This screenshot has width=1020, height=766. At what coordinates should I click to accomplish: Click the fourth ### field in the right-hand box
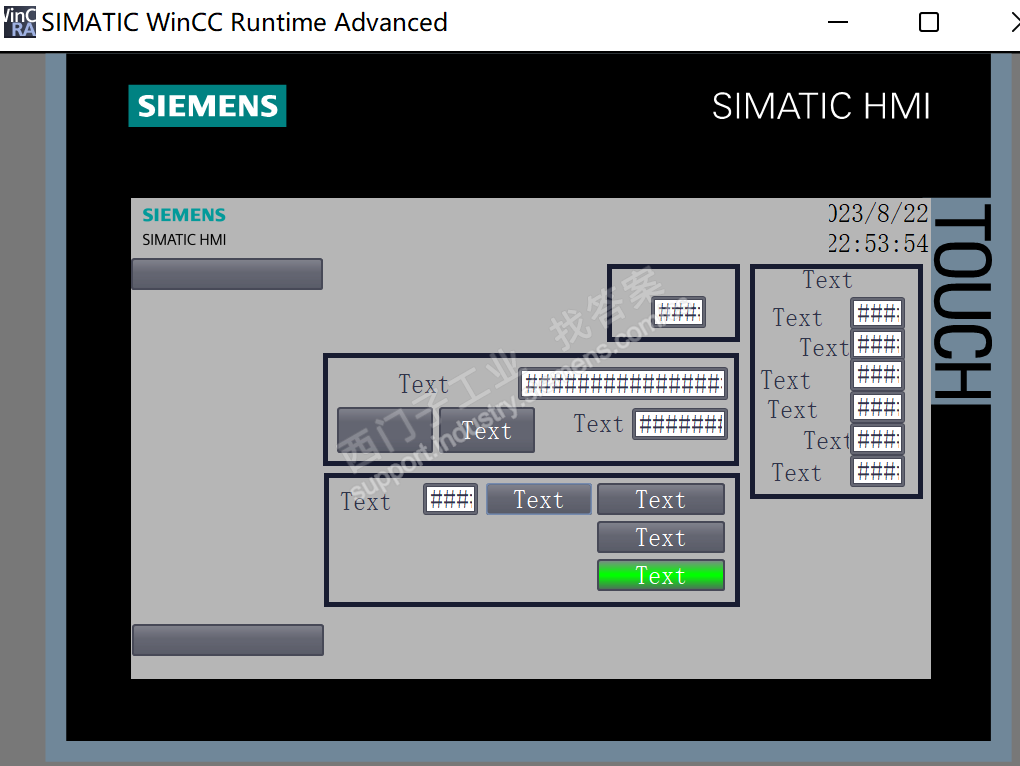tap(878, 408)
